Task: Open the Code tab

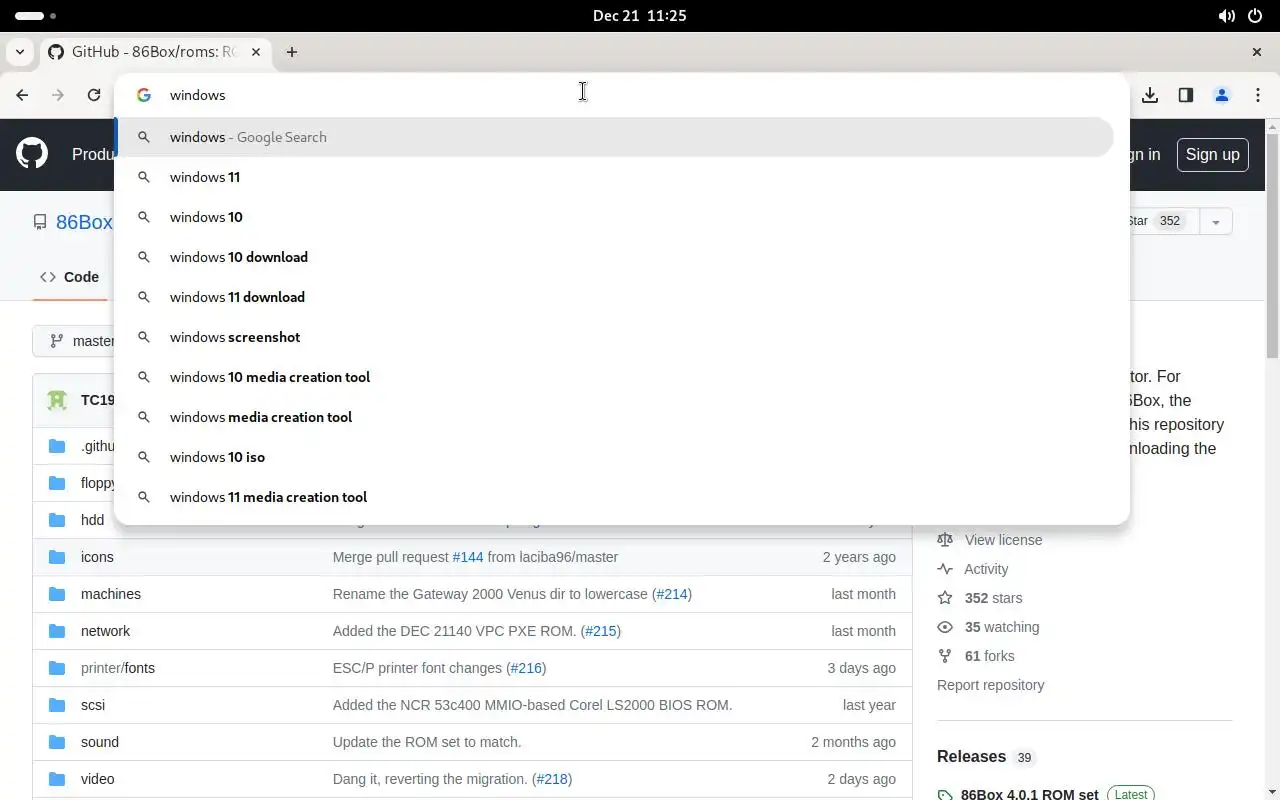Action: pos(69,277)
